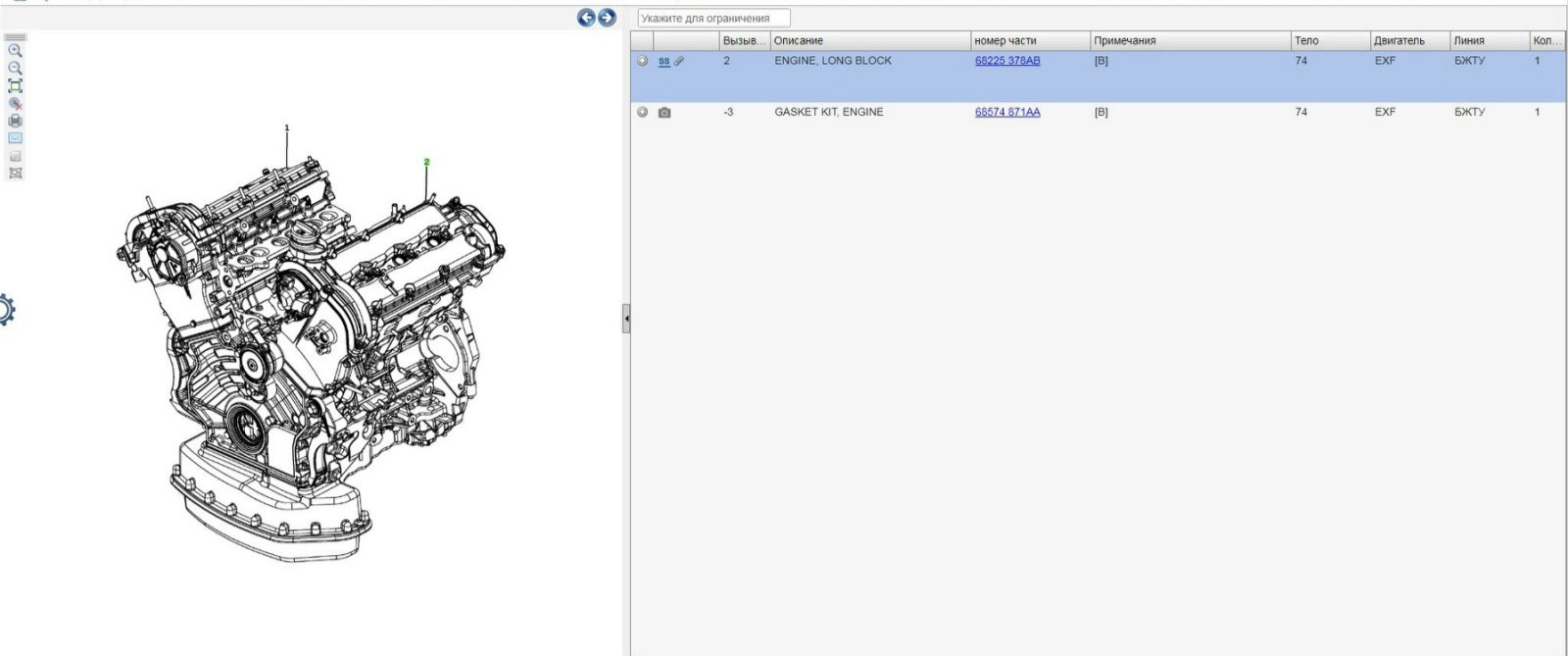Open part number 68225 378AB link
This screenshot has height=656, width=1568.
[1007, 61]
